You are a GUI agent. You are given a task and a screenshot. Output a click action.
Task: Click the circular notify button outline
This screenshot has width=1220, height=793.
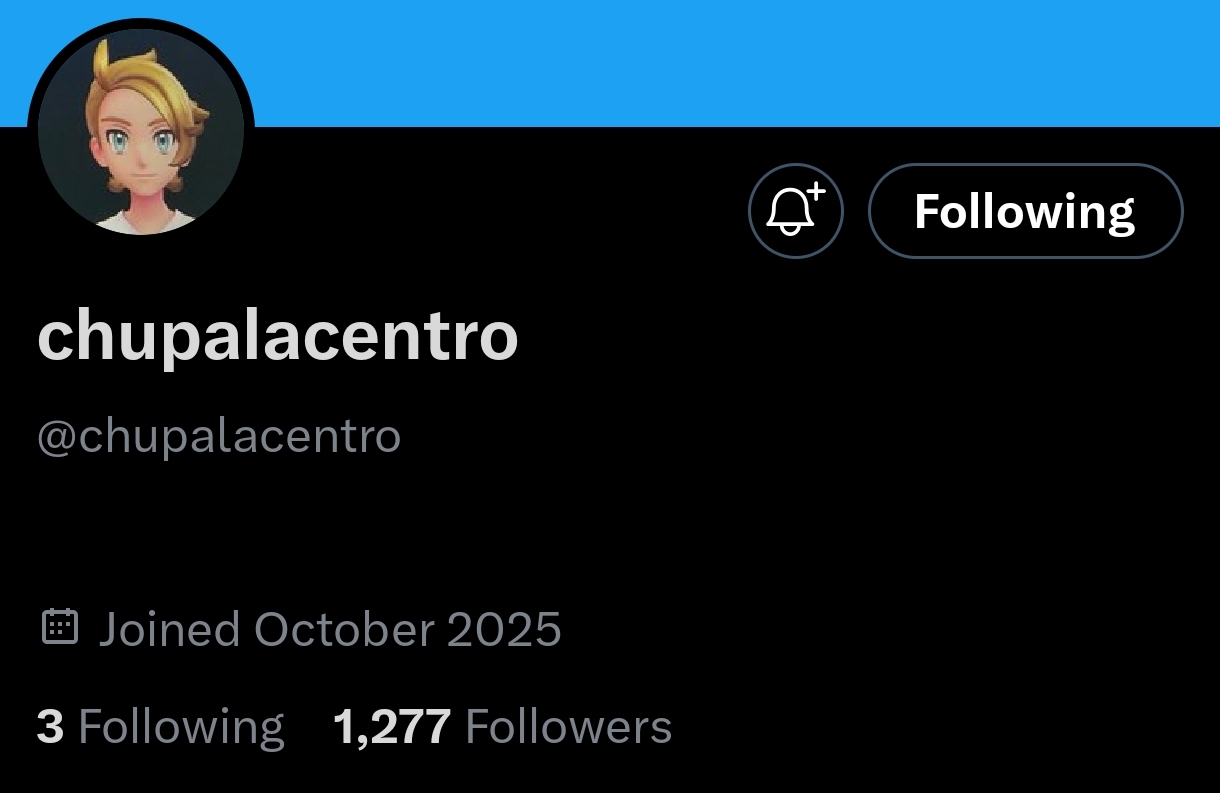[795, 211]
